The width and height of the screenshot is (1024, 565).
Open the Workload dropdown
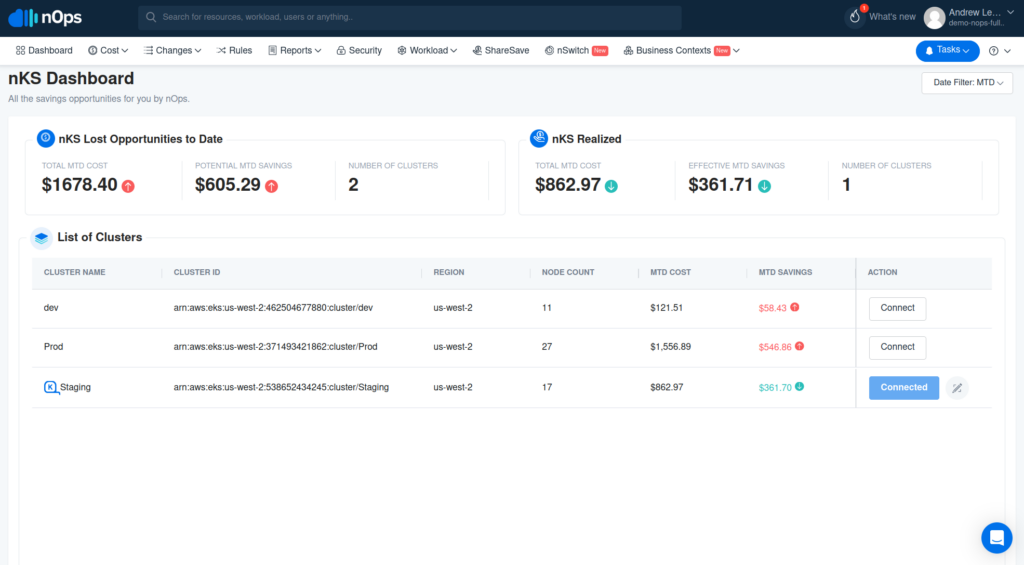click(x=427, y=50)
